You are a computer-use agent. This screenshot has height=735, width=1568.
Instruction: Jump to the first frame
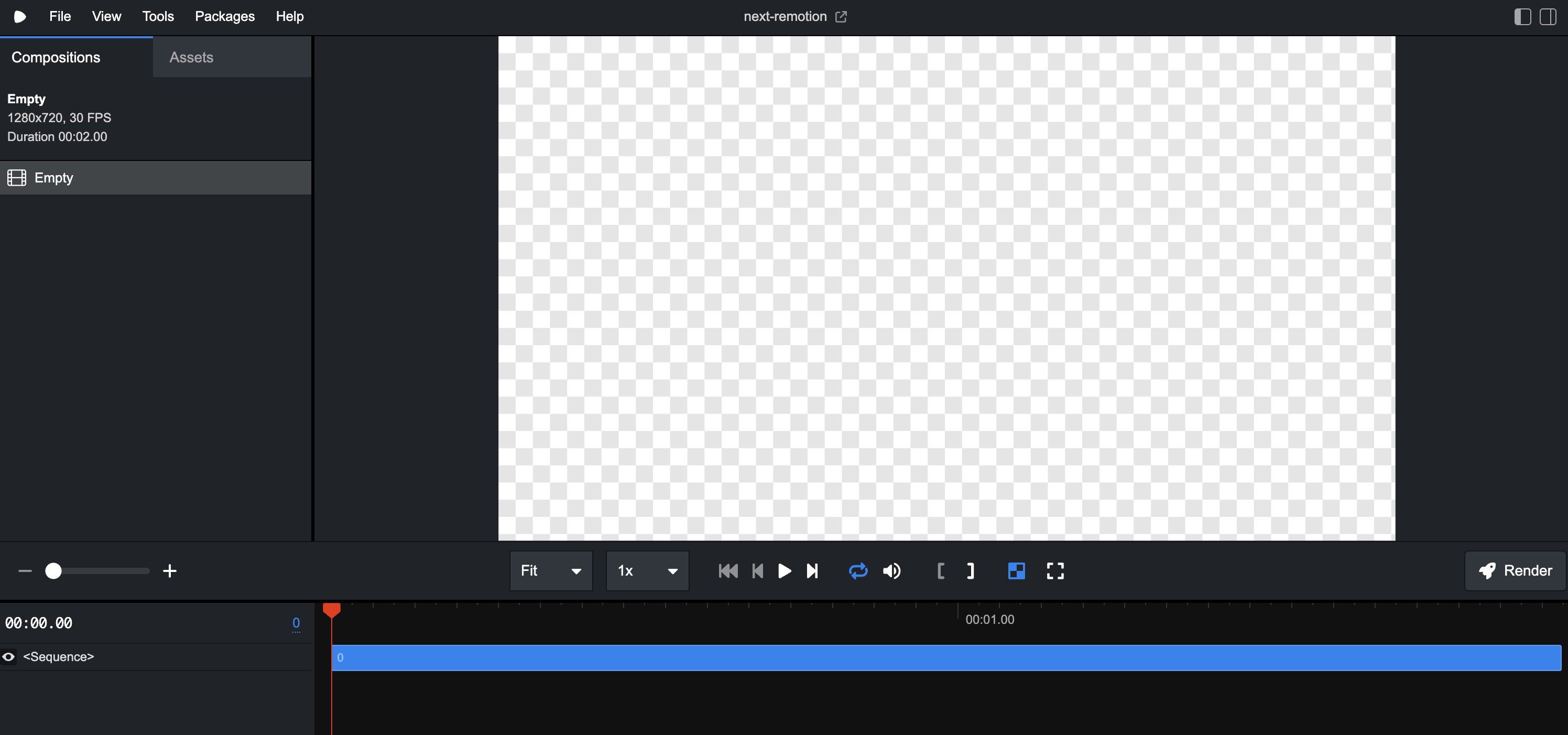click(728, 570)
